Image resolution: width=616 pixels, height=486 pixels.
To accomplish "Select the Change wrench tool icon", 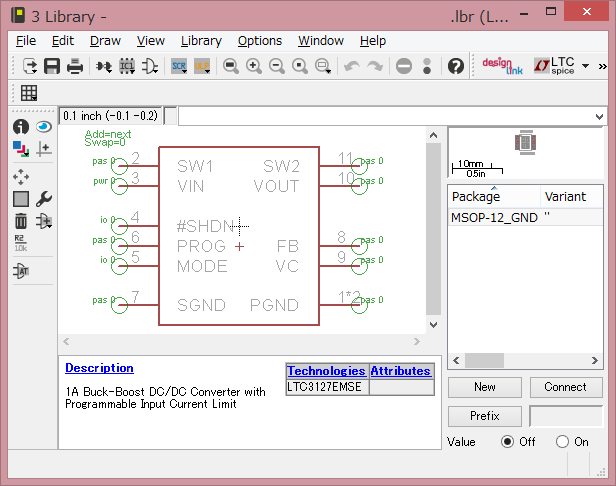I will (44, 199).
